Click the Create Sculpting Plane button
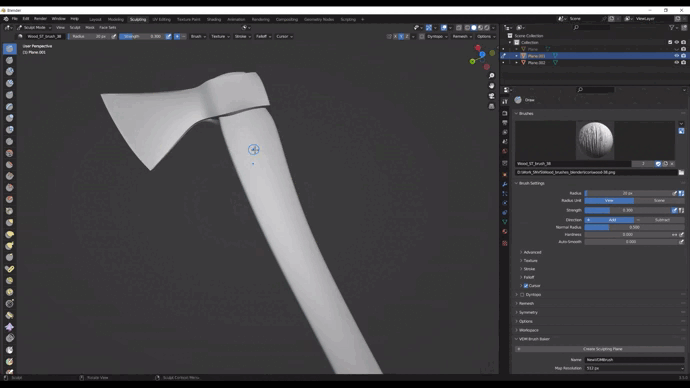This screenshot has height=388, width=690. pyautogui.click(x=600, y=349)
